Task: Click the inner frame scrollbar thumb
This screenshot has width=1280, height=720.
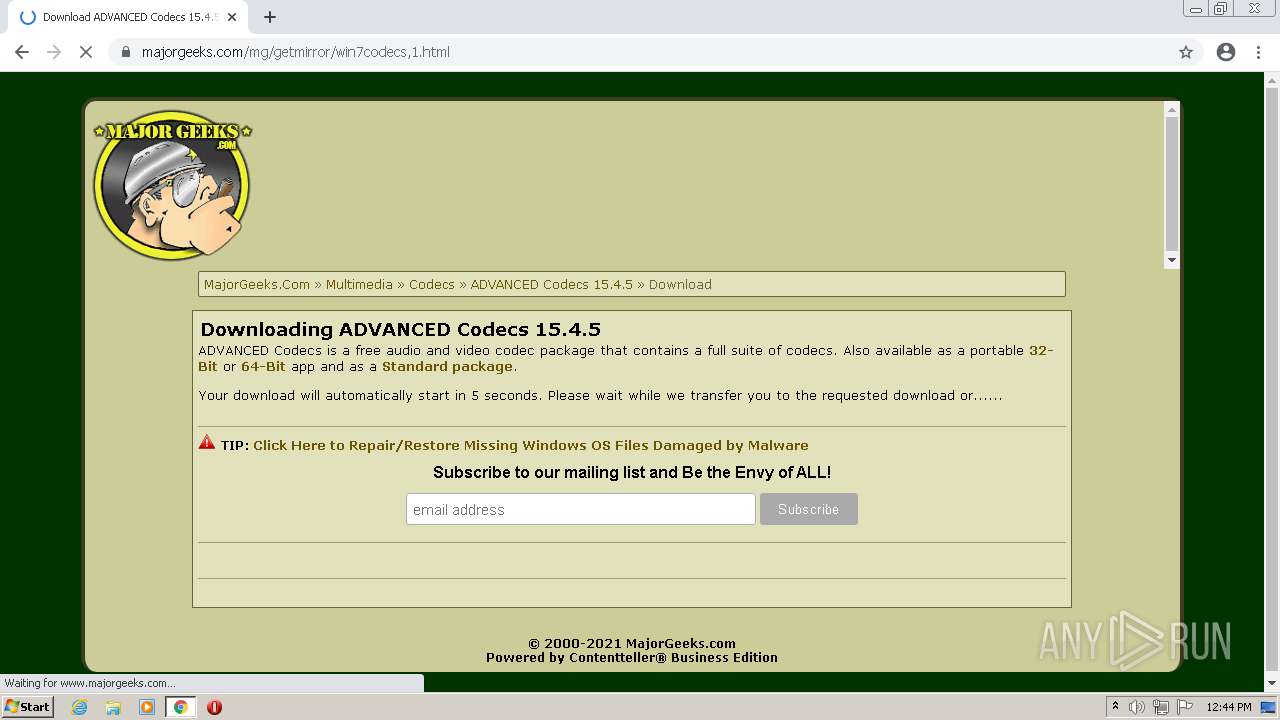Action: click(1172, 183)
